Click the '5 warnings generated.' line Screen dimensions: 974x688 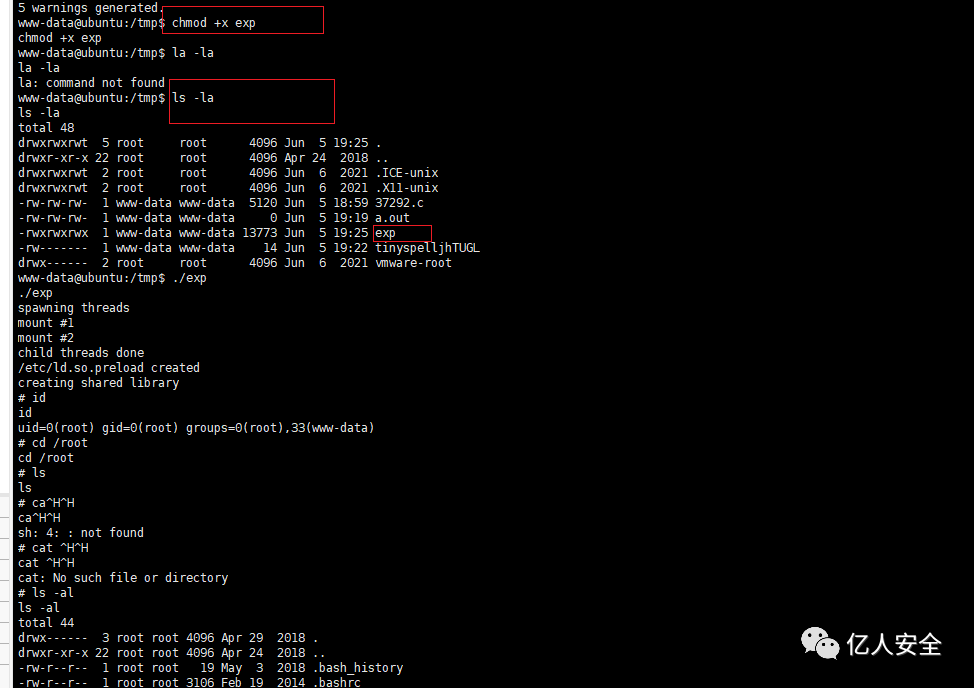[91, 7]
